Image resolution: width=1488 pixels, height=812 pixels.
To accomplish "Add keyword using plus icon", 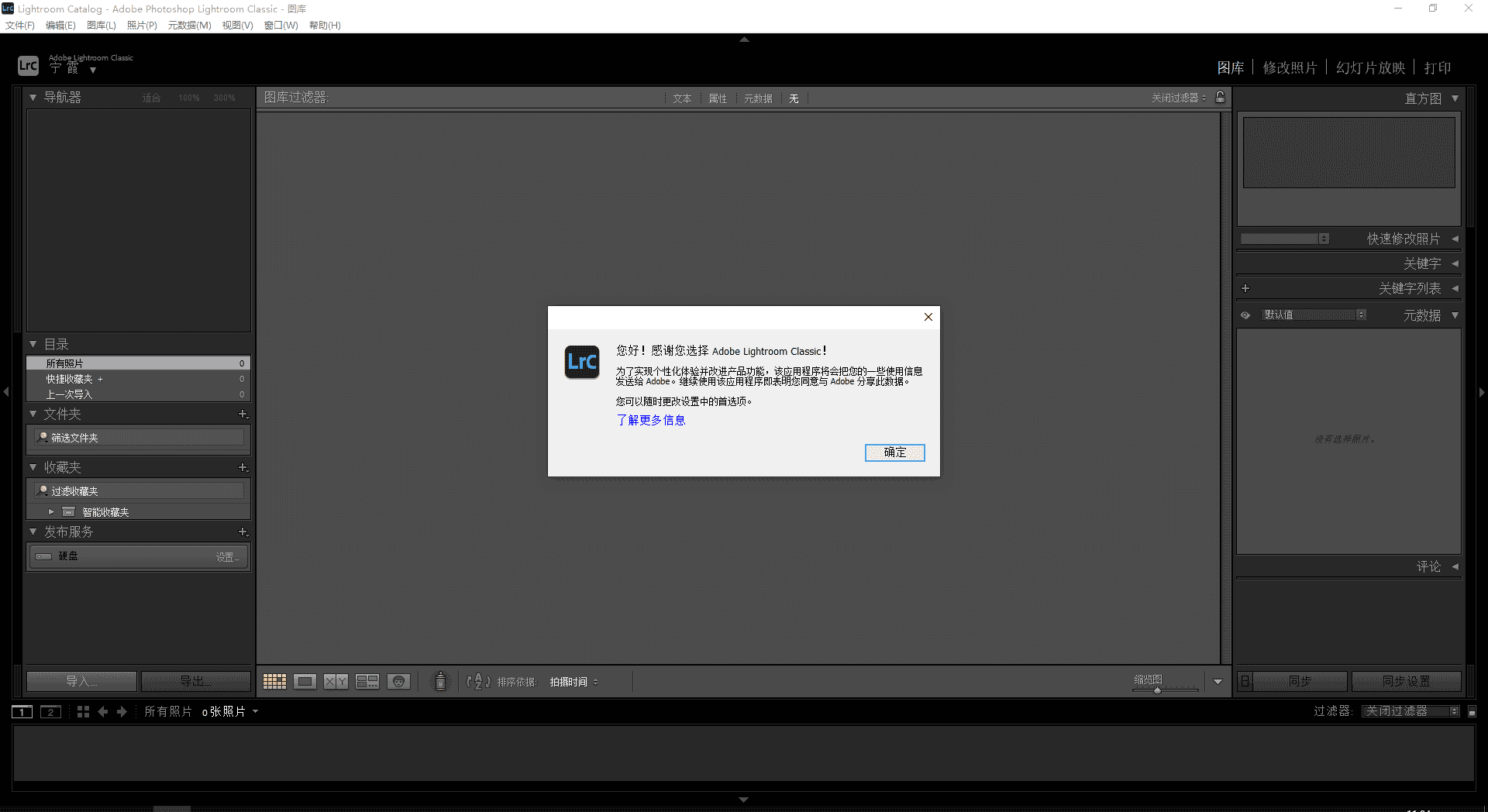I will [x=1245, y=288].
